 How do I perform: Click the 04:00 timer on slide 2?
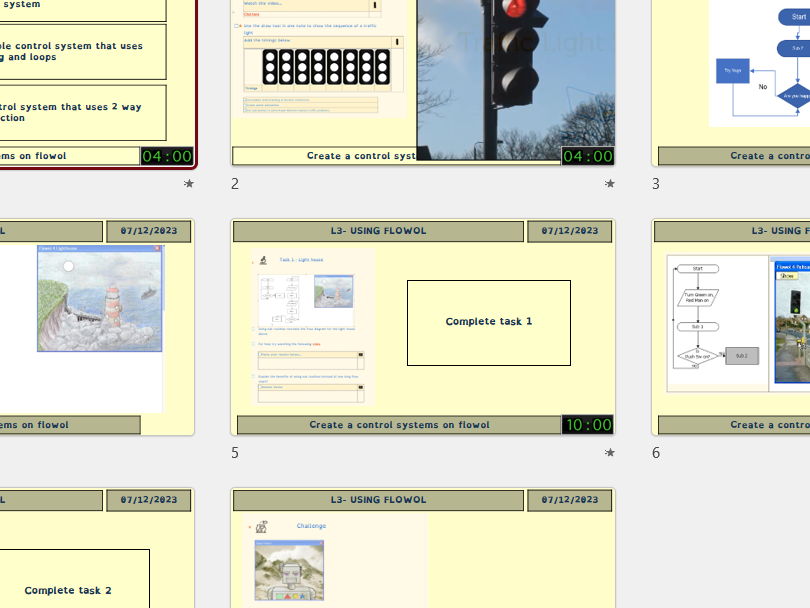pos(587,156)
